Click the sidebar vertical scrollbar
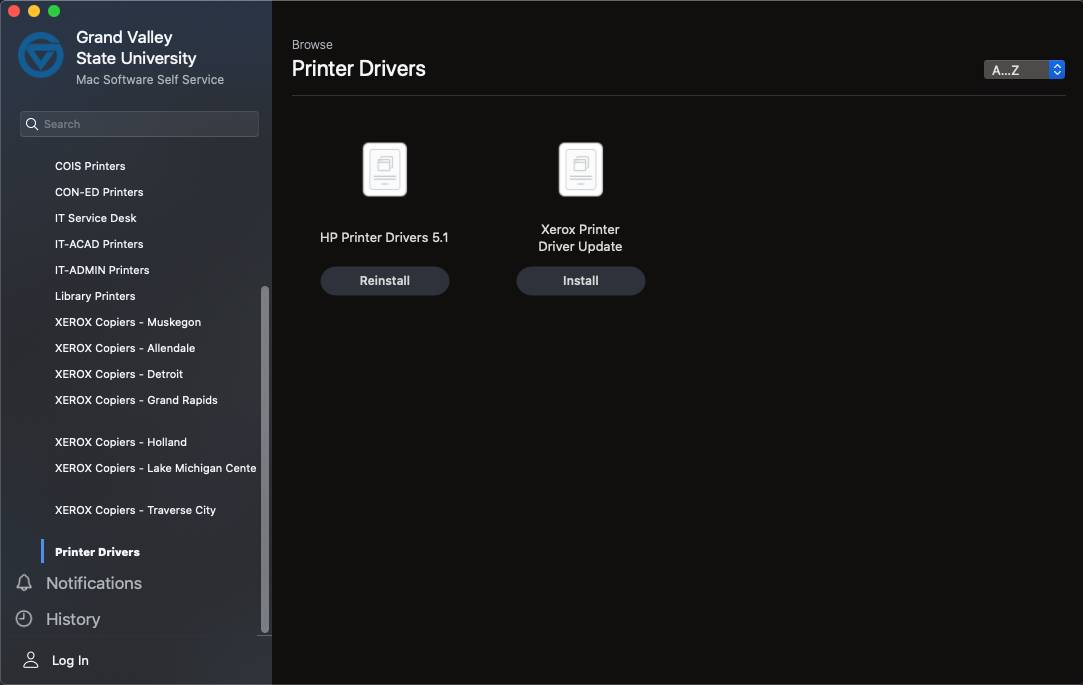1083x685 pixels. tap(265, 460)
